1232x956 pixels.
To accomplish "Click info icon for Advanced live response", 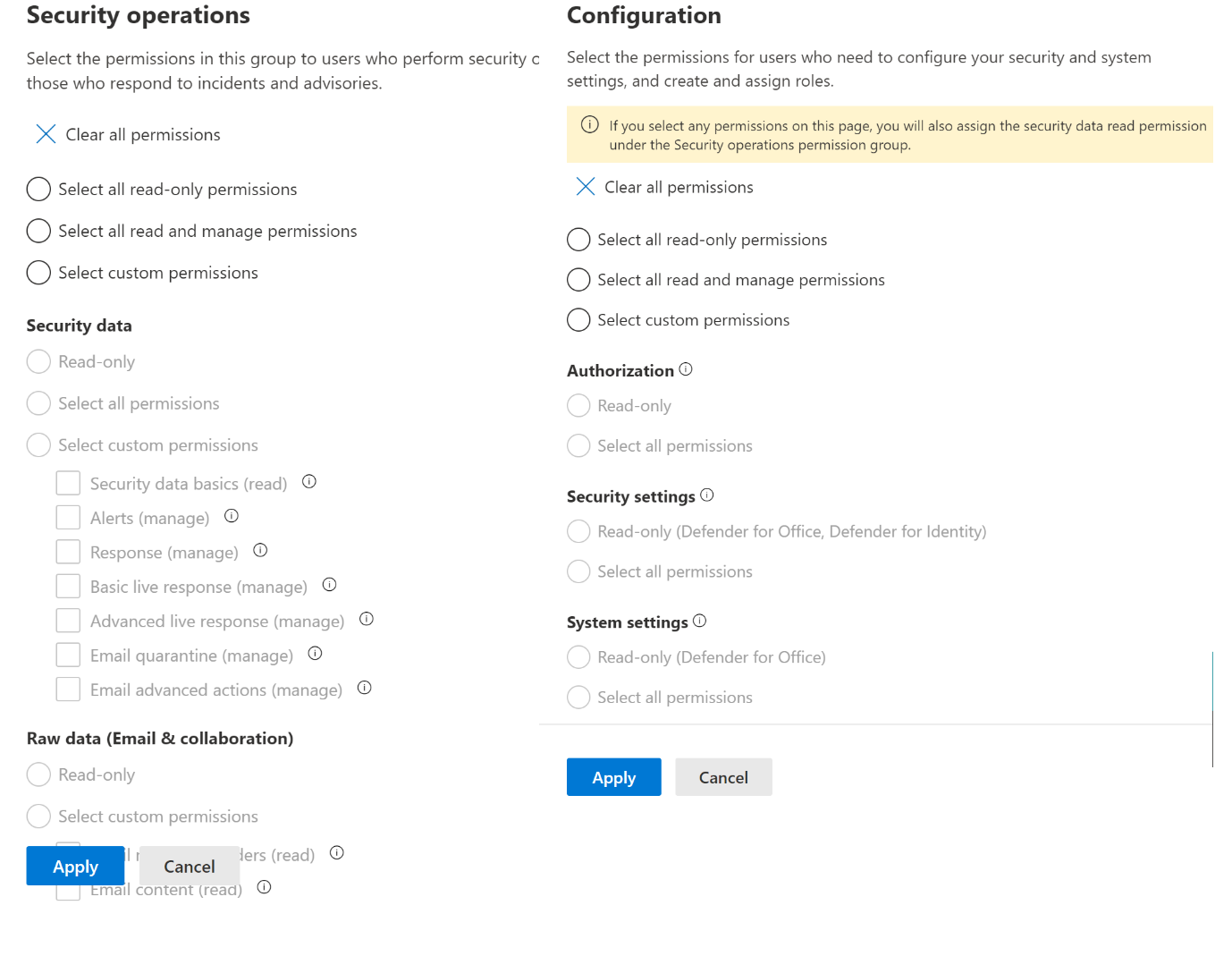I will click(367, 619).
